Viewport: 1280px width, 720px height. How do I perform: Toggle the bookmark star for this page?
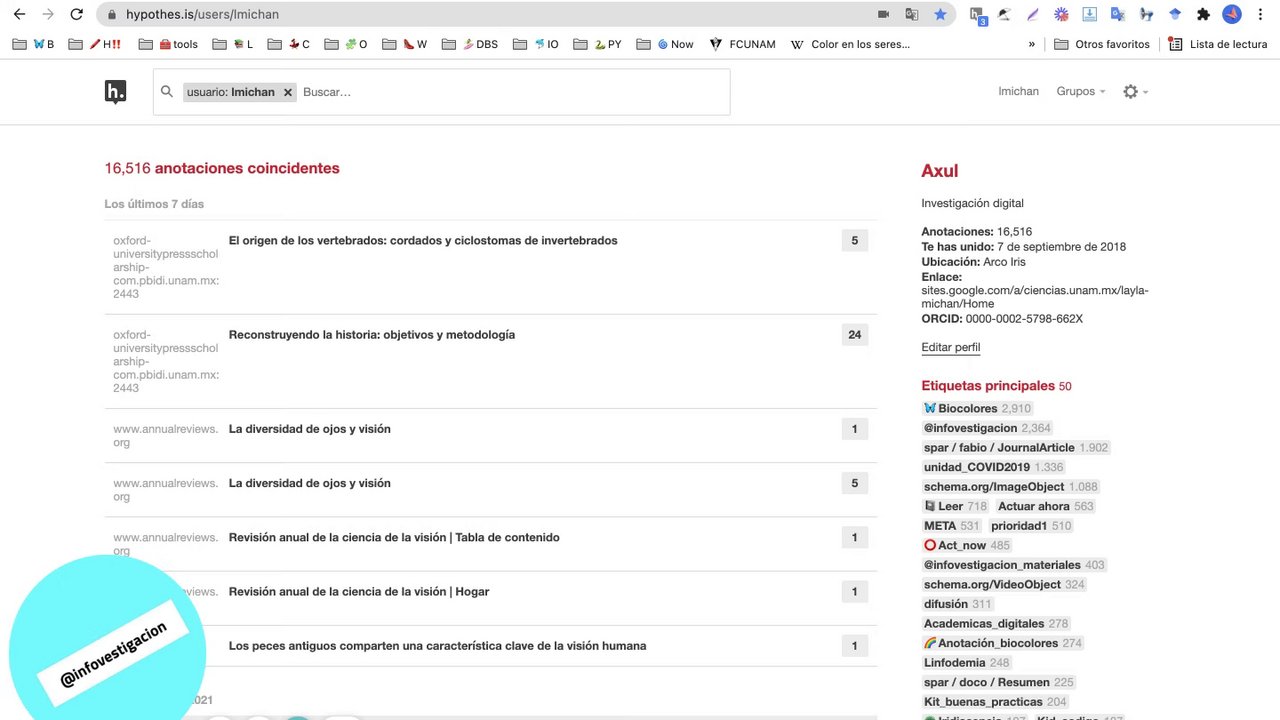940,14
